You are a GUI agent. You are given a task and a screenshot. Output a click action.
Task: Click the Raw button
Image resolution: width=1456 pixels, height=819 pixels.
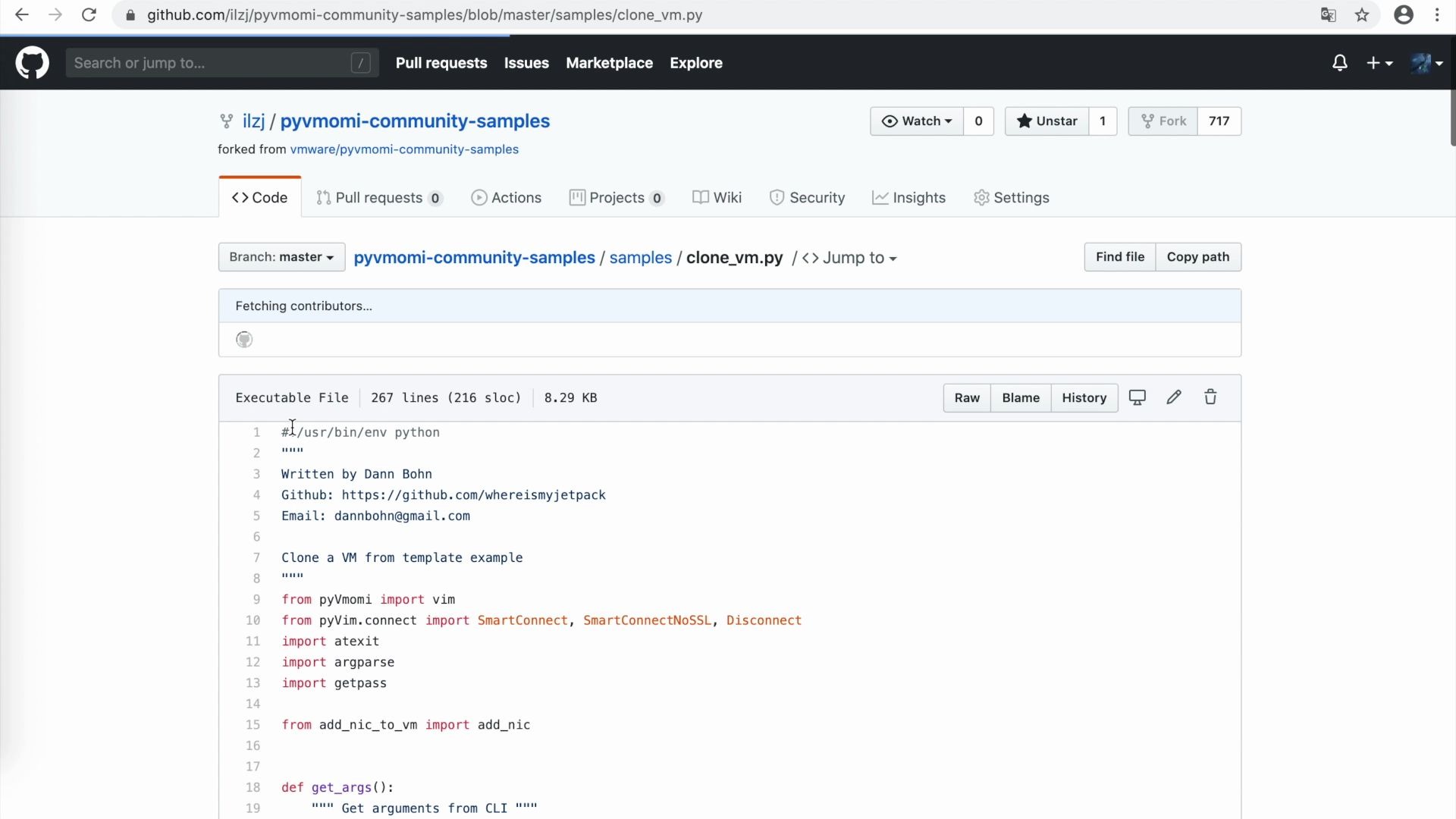click(966, 397)
